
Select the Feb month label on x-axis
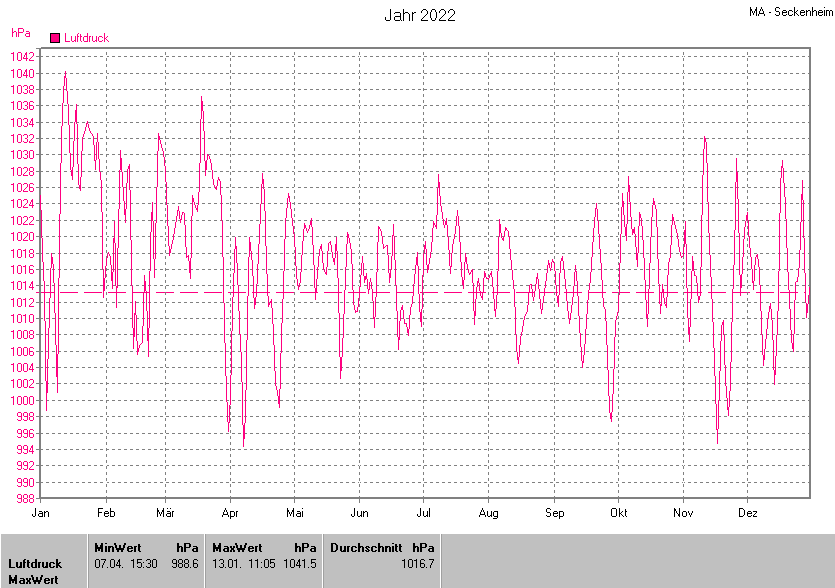click(x=106, y=513)
